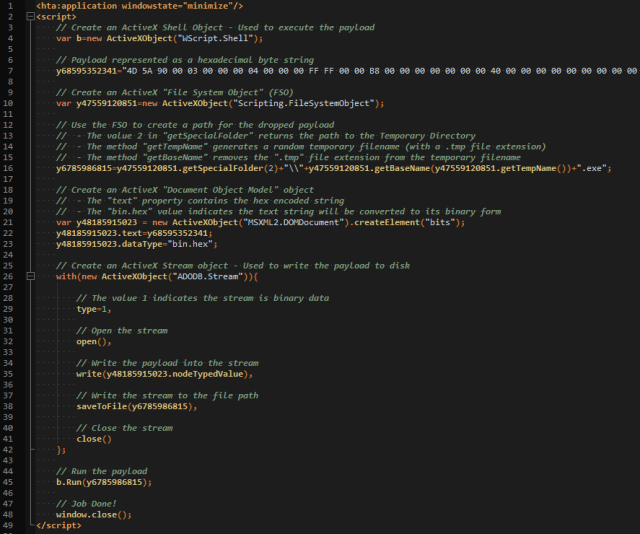Click the getSpecialFolder(2) call
640x534 pixels.
[x=230, y=168]
